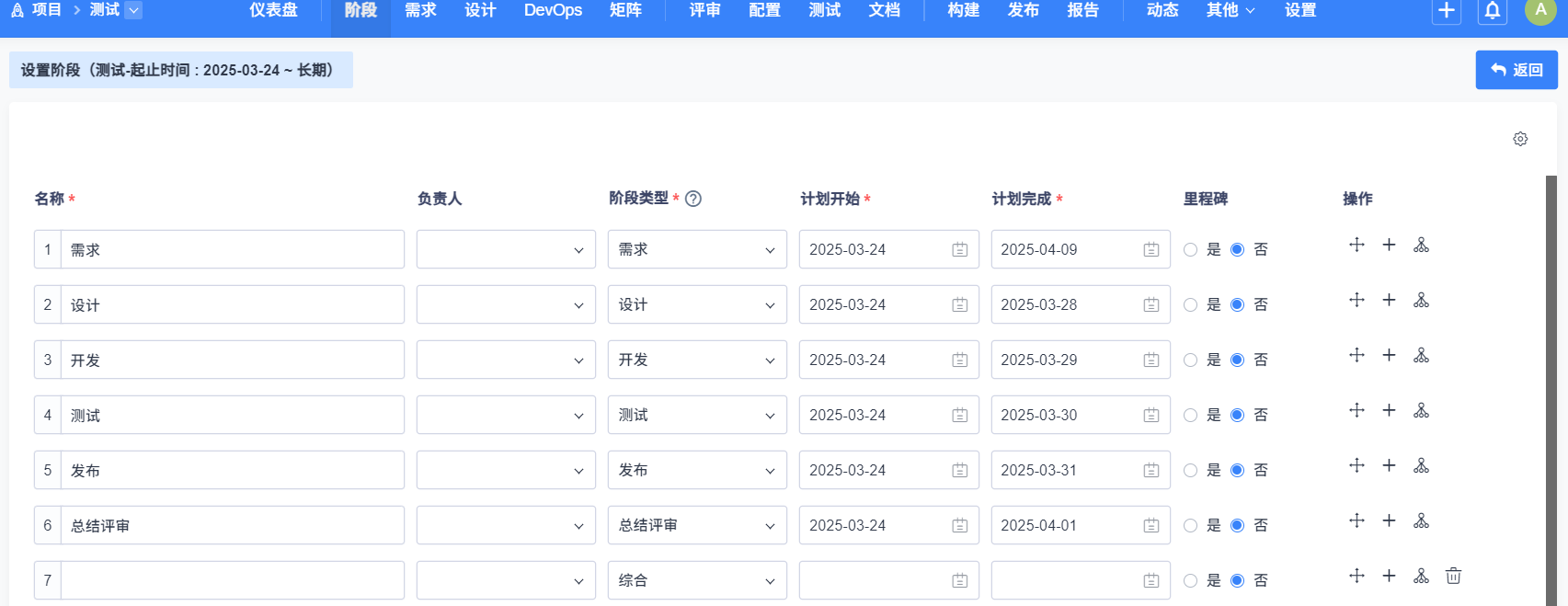The image size is (1568, 606).
Task: Select 是 milestone radio for 发布 row
Action: point(1191,471)
